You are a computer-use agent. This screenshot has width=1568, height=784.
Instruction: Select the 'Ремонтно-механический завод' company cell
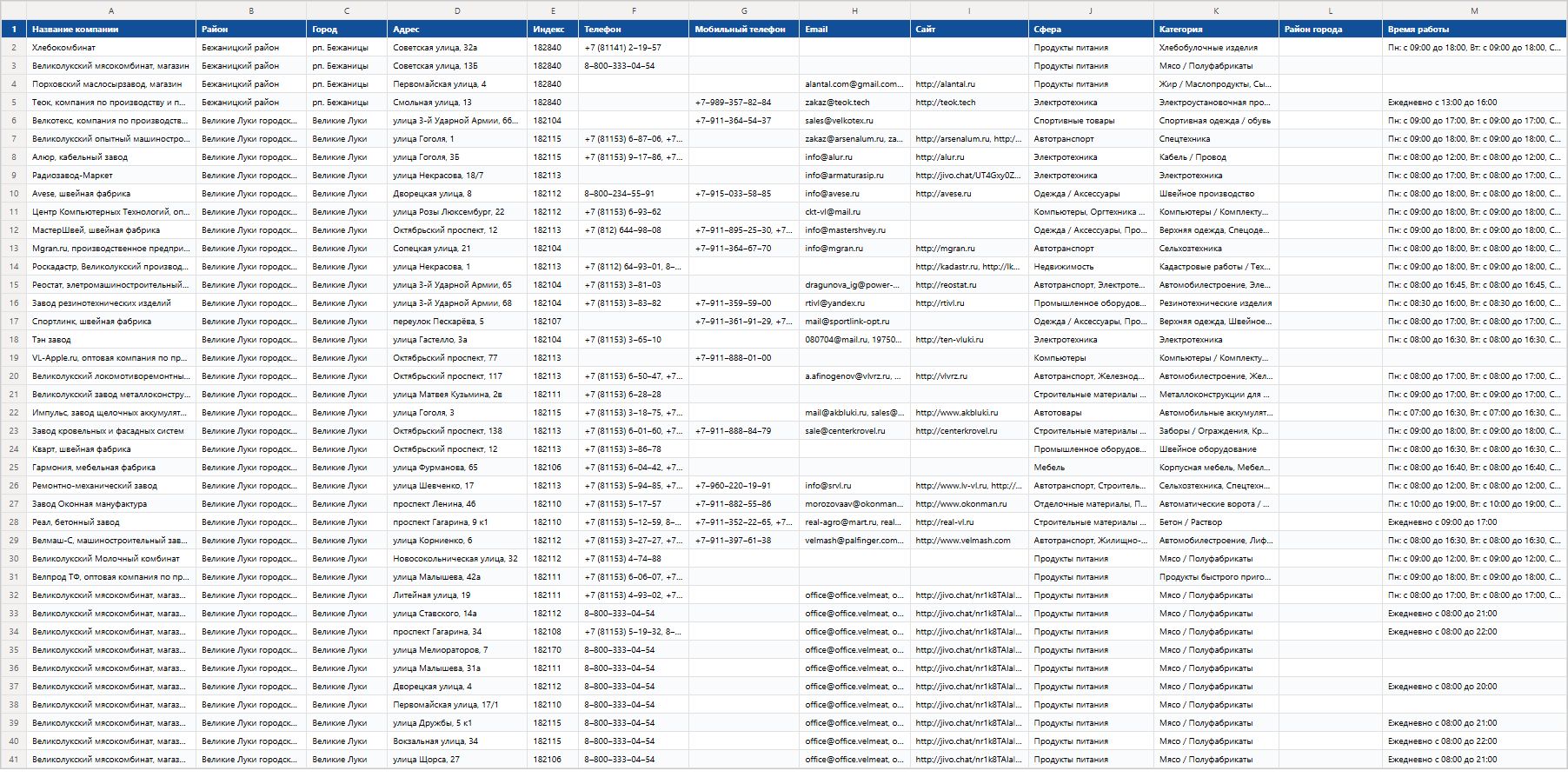tap(111, 486)
